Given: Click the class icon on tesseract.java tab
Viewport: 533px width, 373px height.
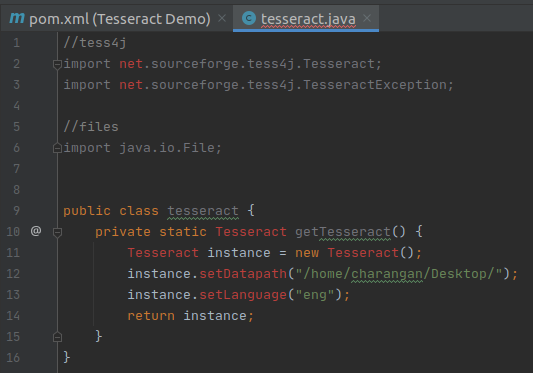Looking at the screenshot, I should [248, 18].
